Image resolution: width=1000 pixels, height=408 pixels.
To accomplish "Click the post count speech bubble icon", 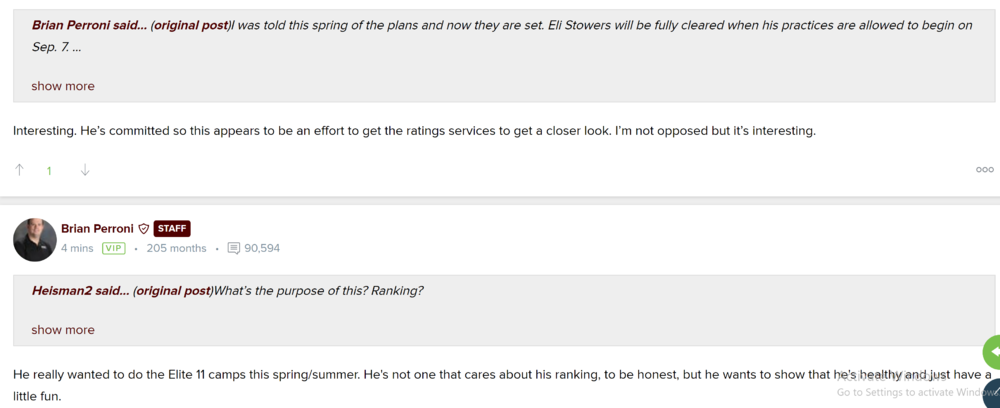I will (x=234, y=248).
